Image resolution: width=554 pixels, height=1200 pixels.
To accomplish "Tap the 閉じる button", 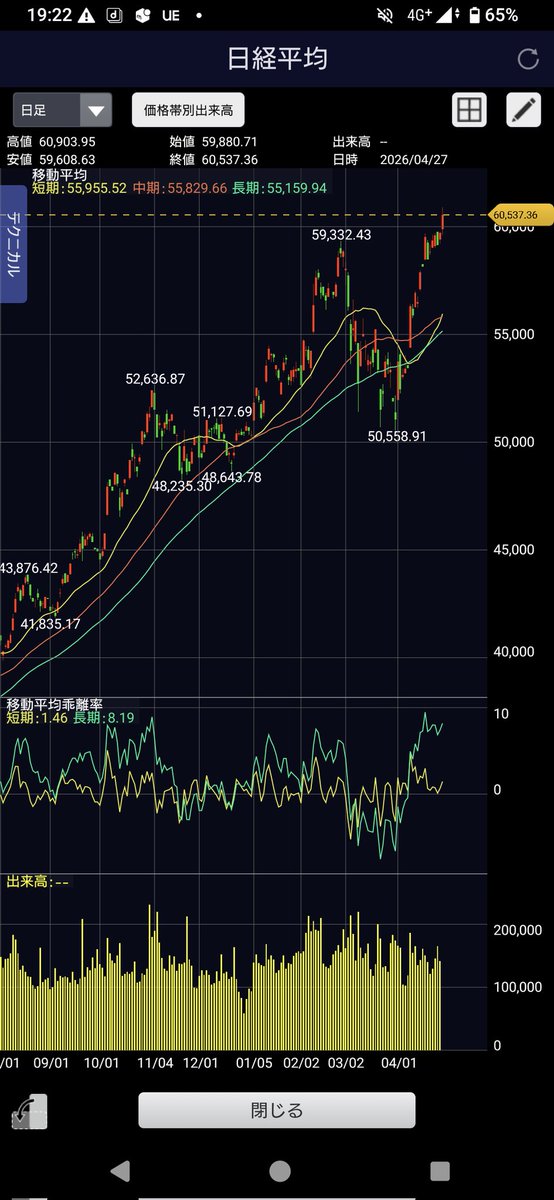I will [x=276, y=1110].
